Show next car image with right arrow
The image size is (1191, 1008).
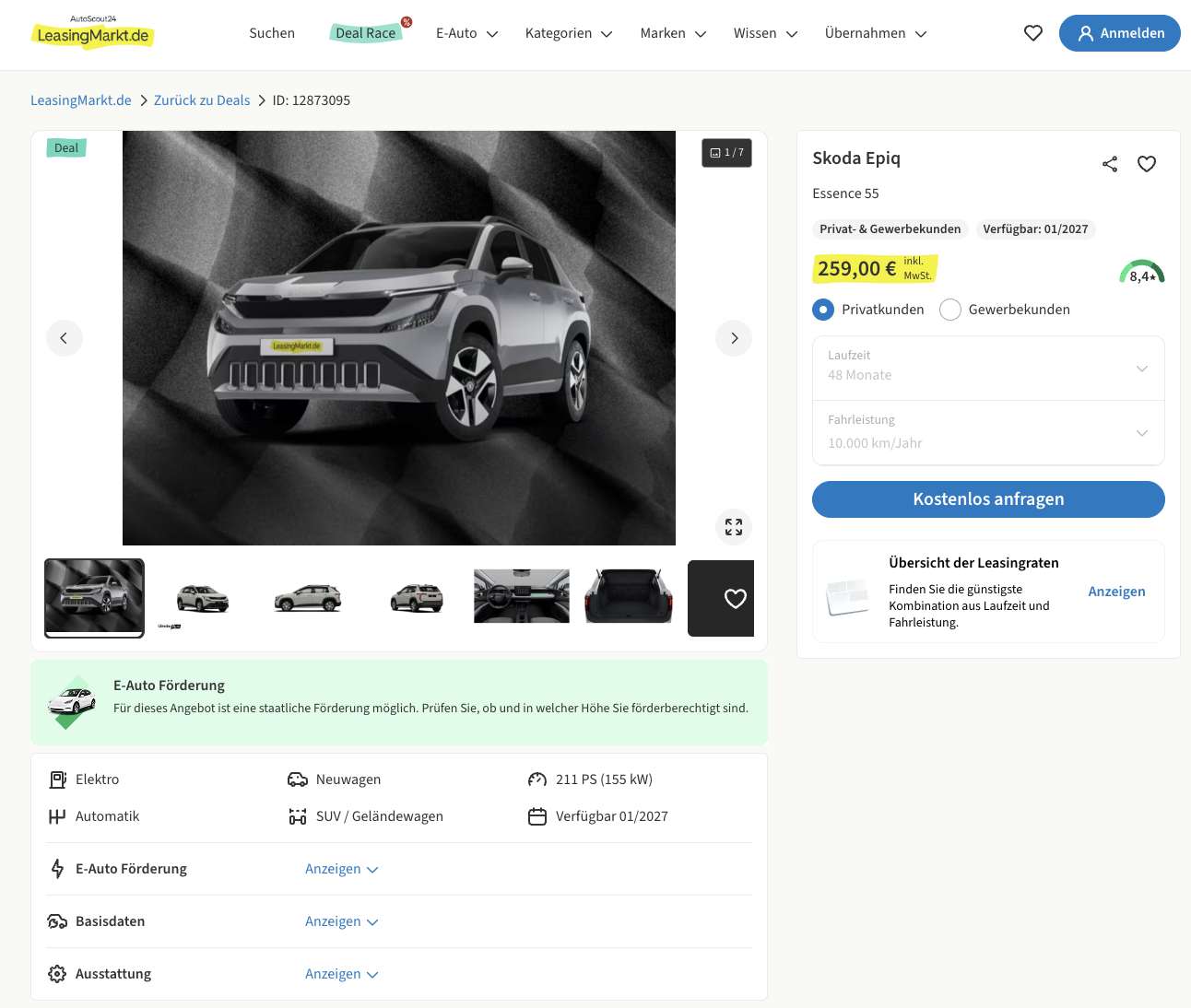[x=734, y=338]
